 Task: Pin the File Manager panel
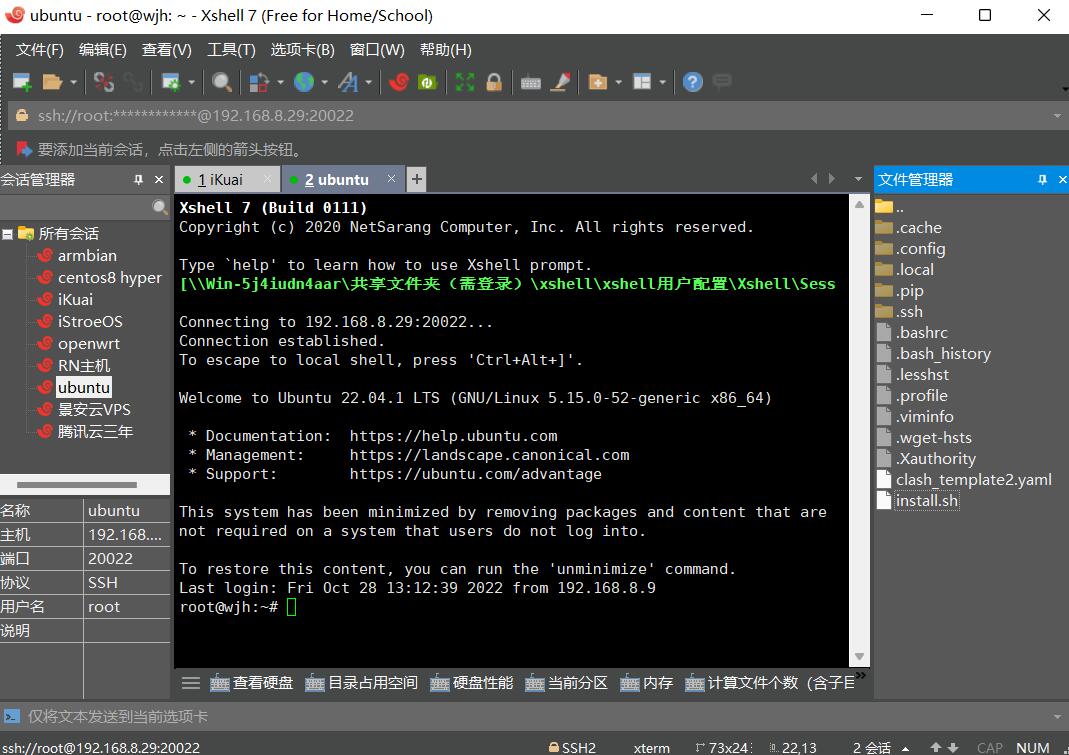tap(1042, 180)
